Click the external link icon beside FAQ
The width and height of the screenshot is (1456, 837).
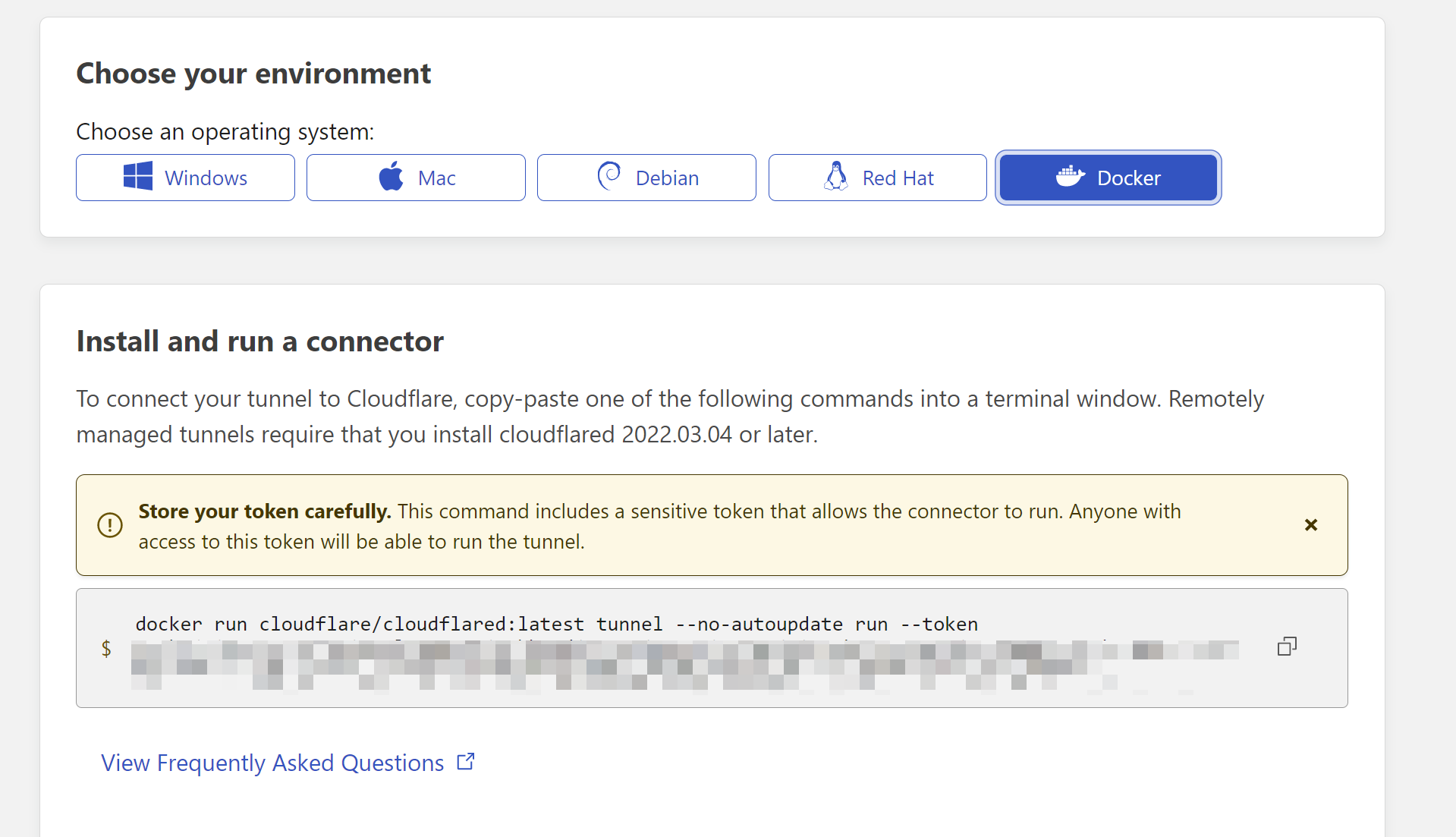click(466, 762)
